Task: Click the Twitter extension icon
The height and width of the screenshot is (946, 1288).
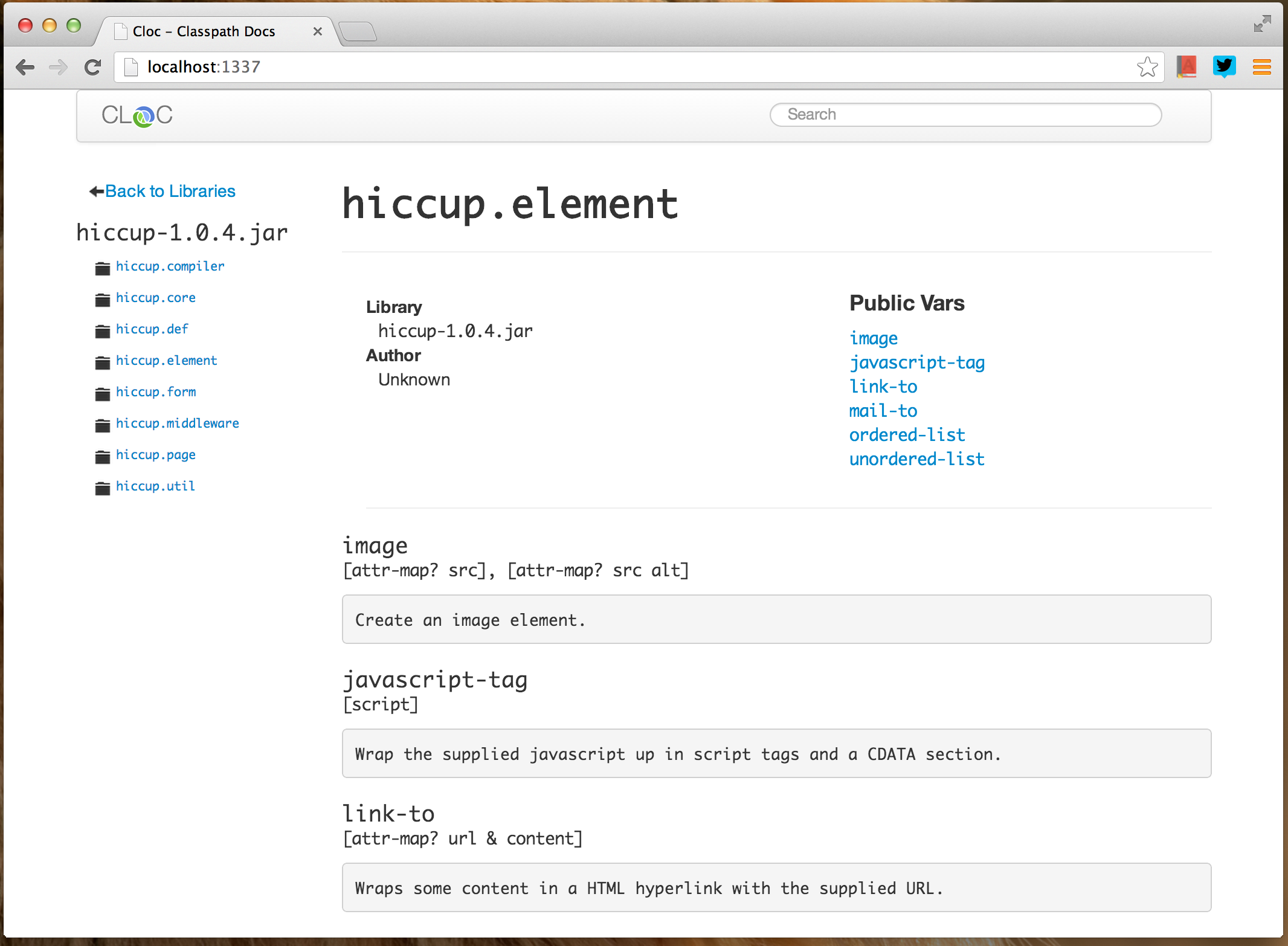Action: point(1224,66)
